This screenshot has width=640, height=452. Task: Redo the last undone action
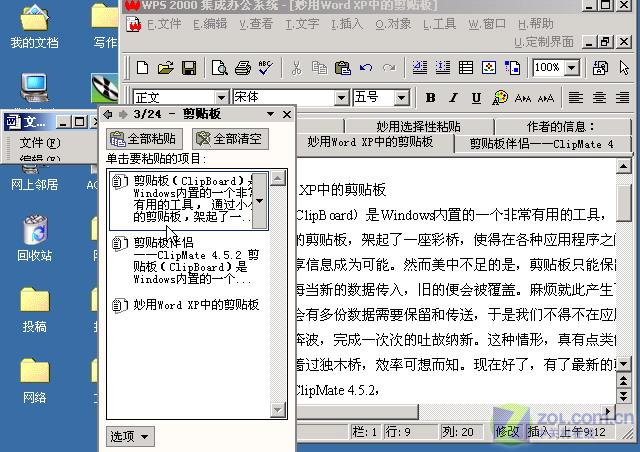[x=389, y=67]
